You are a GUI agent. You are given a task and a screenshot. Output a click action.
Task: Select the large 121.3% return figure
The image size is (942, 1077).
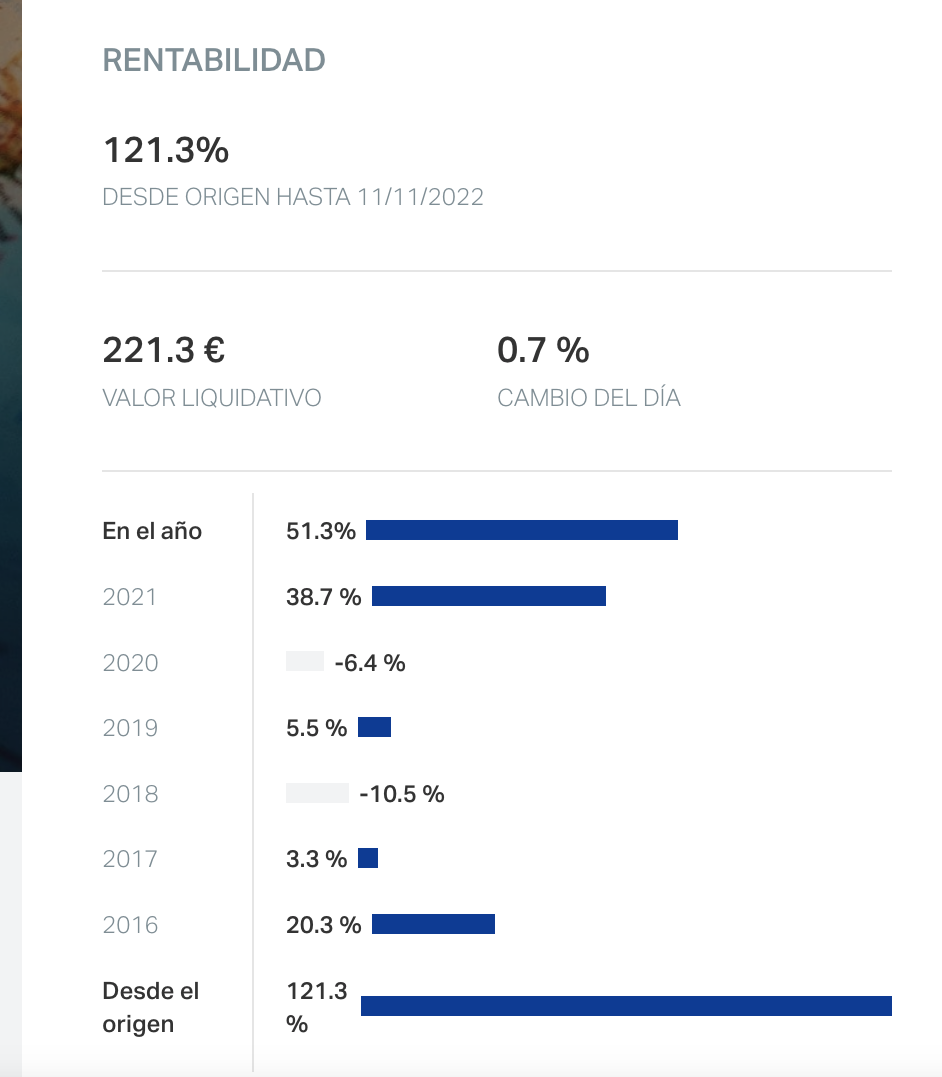166,151
